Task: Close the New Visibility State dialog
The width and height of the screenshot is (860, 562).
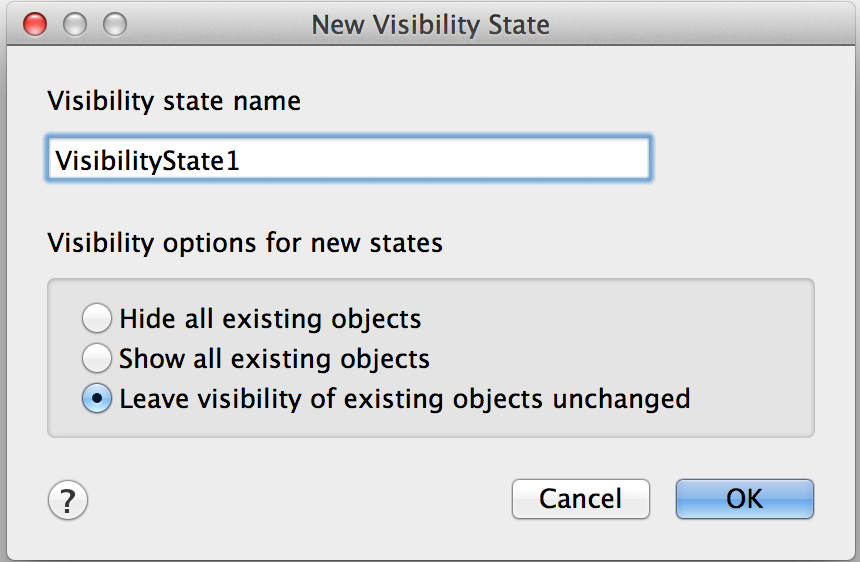Action: tap(35, 23)
